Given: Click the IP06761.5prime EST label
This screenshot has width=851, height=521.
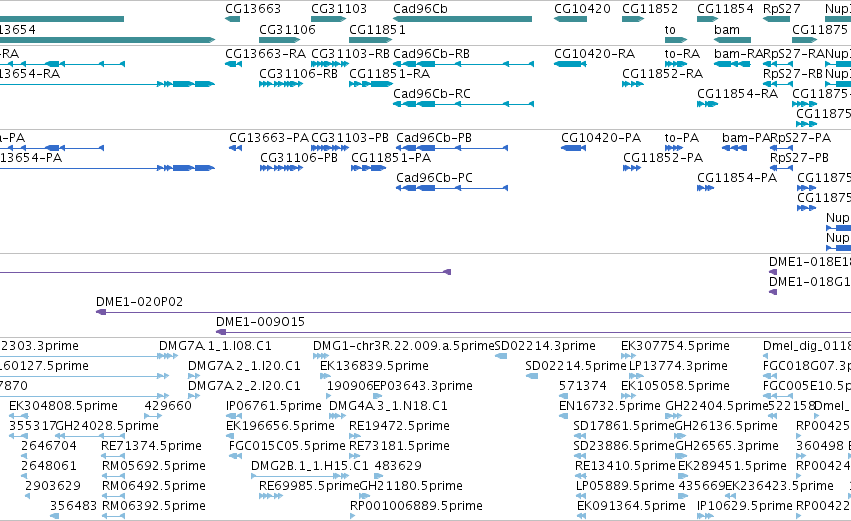Looking at the screenshot, I should click(x=274, y=406).
